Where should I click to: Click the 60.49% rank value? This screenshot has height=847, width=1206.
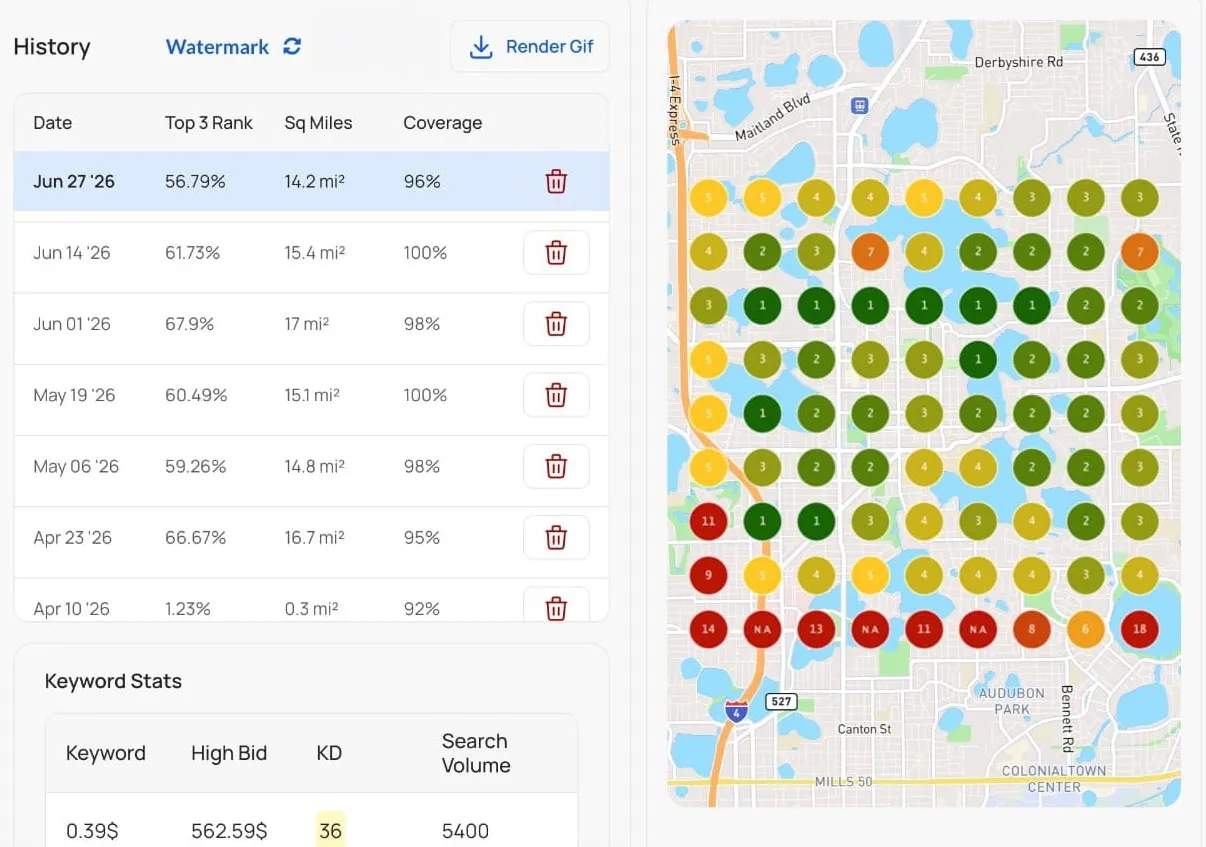click(x=196, y=395)
